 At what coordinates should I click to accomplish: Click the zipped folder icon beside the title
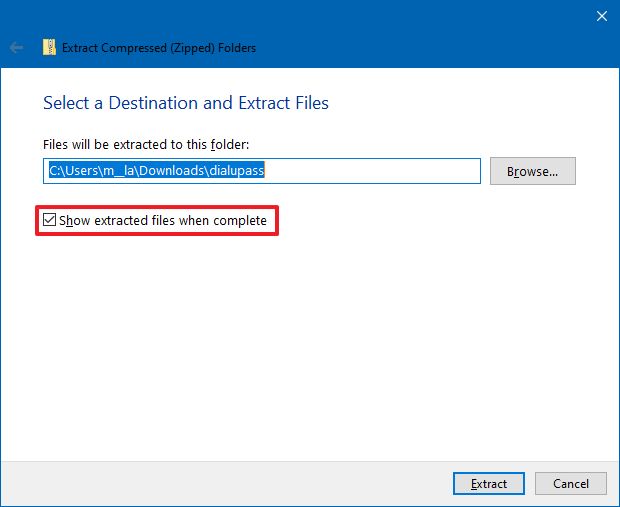[49, 47]
